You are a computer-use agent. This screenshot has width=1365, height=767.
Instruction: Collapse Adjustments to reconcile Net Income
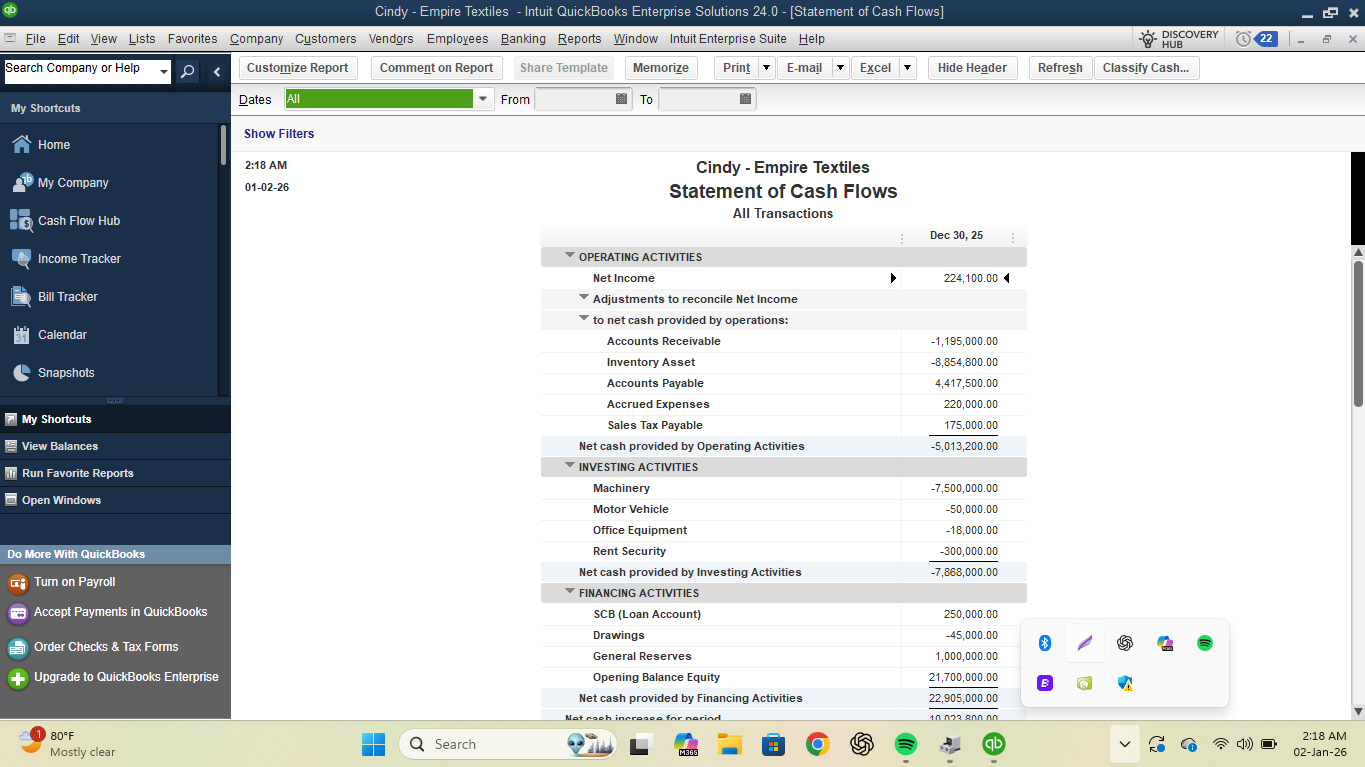coord(584,298)
